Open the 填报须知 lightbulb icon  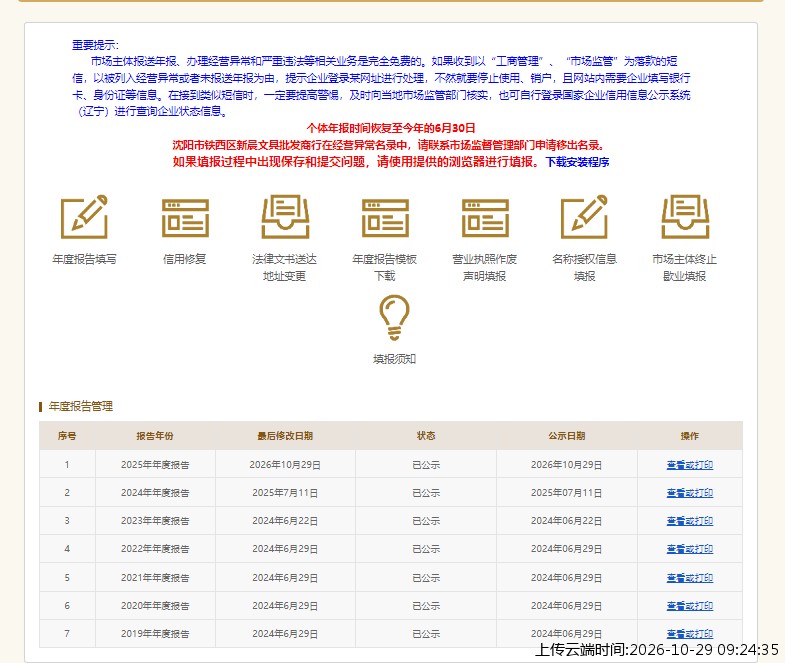395,318
